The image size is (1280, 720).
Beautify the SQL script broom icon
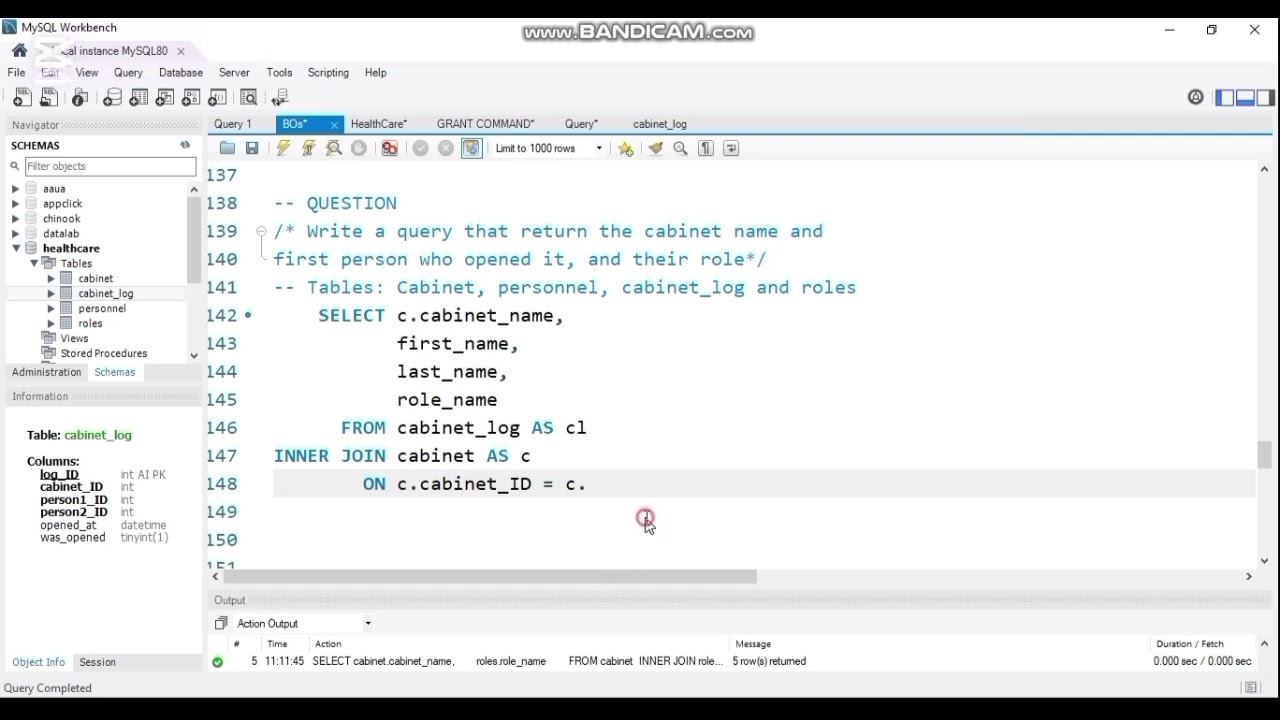coord(656,148)
